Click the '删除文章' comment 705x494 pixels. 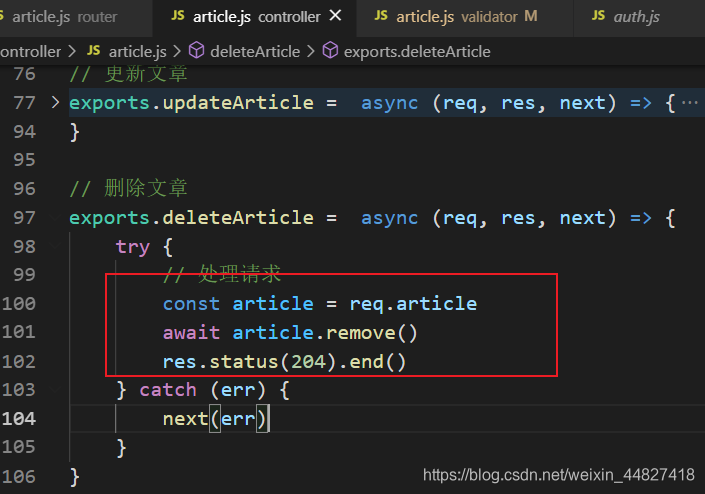tap(146, 188)
